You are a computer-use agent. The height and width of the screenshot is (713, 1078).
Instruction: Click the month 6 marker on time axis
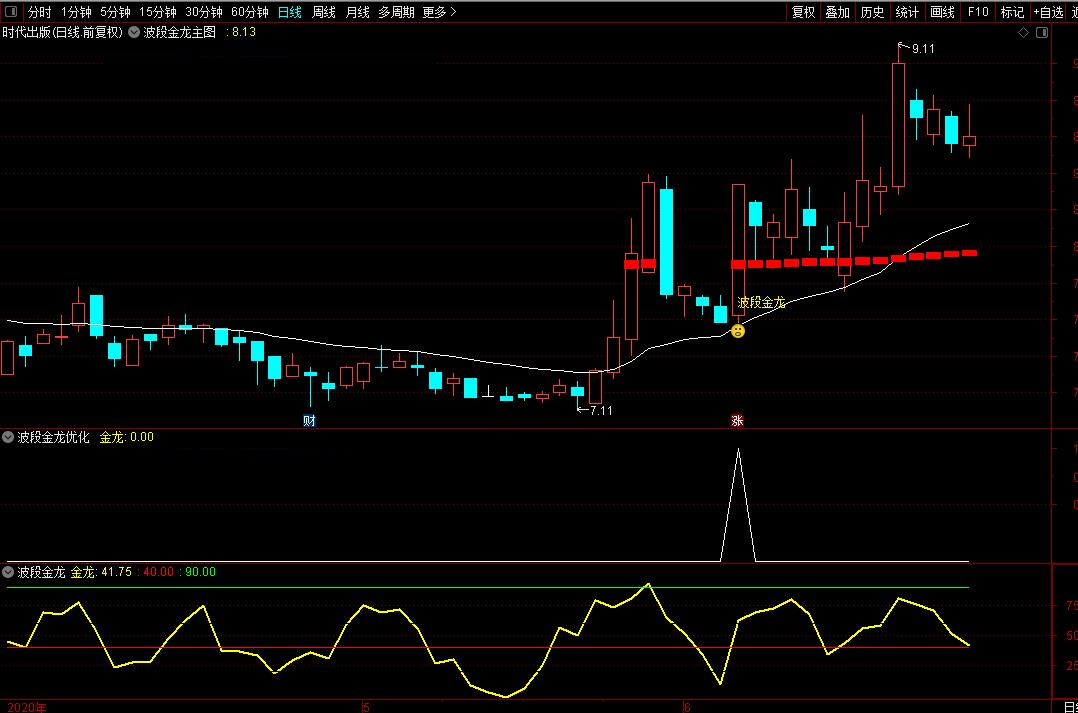coord(687,707)
